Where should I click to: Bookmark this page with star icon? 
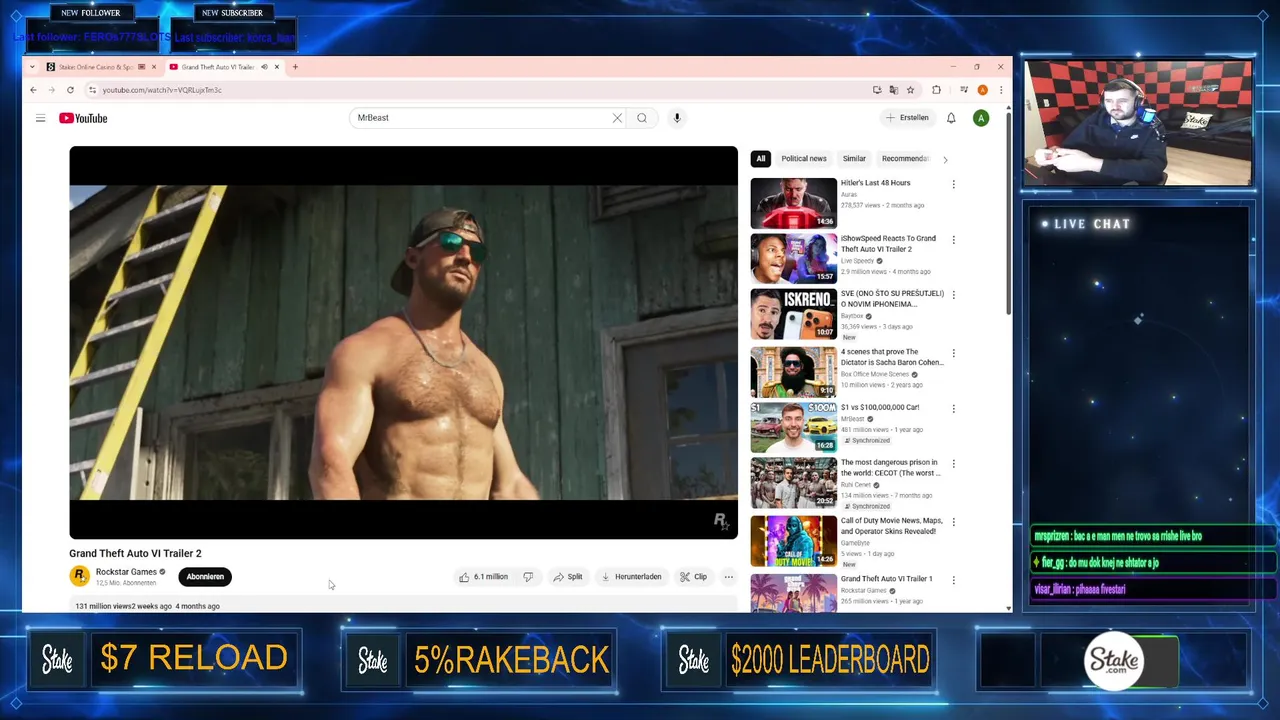click(910, 90)
